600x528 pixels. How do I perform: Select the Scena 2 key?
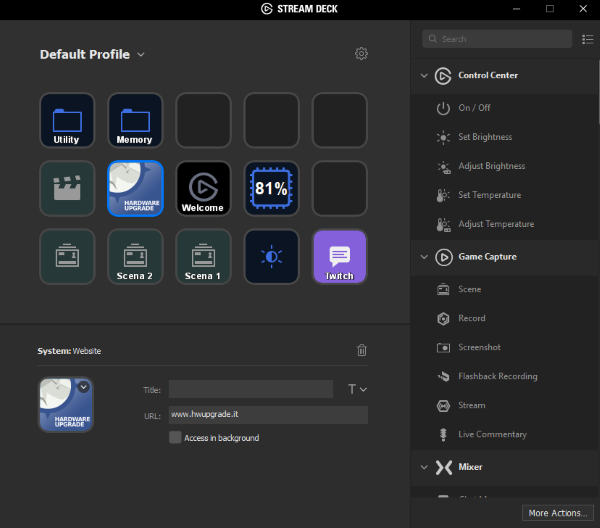[x=135, y=256]
